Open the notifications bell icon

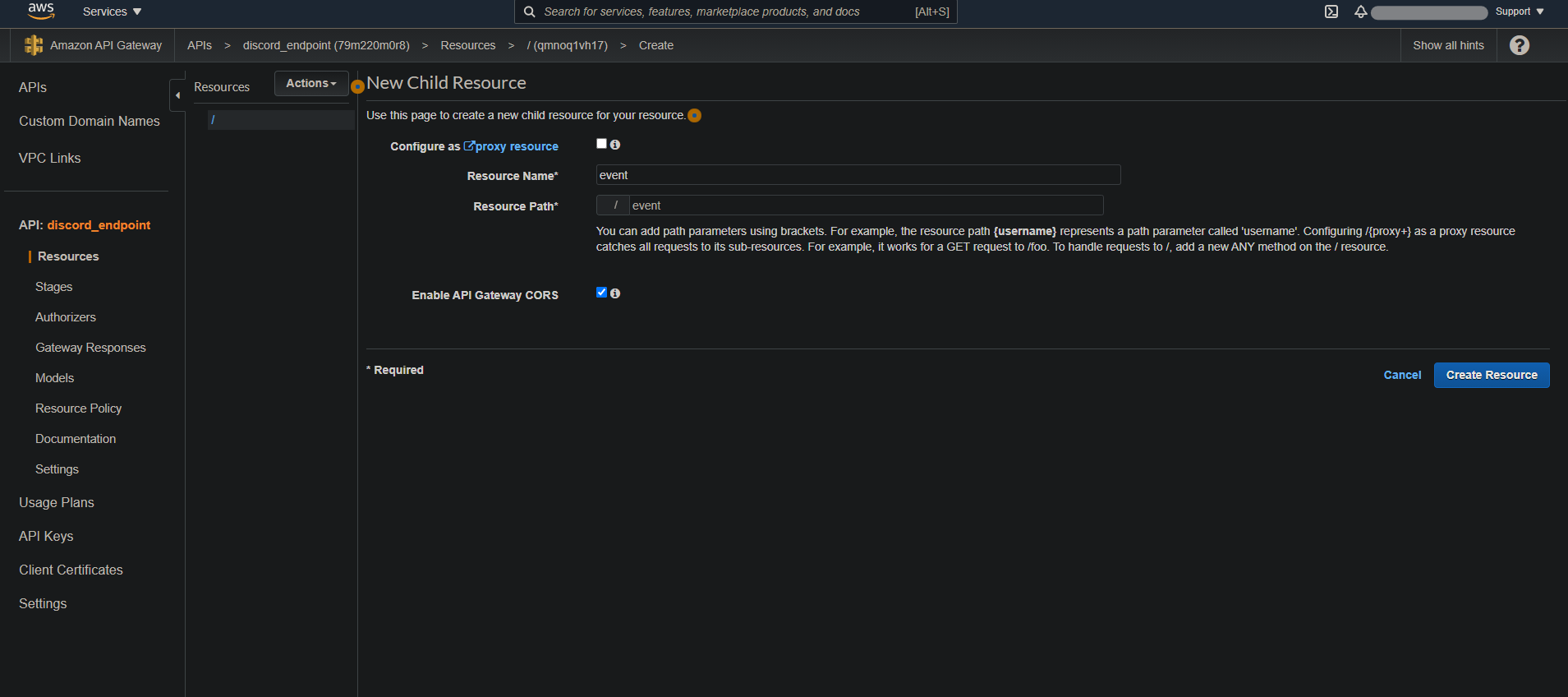(x=1361, y=12)
